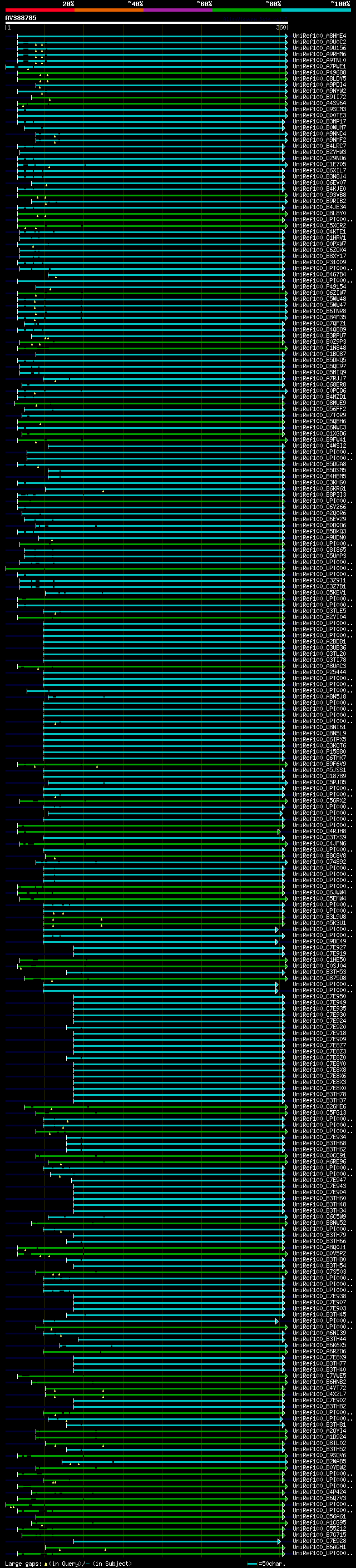356x1568 pixels.
Task: Select the UniRef100_Q2GME6 label
Action: click(319, 1106)
